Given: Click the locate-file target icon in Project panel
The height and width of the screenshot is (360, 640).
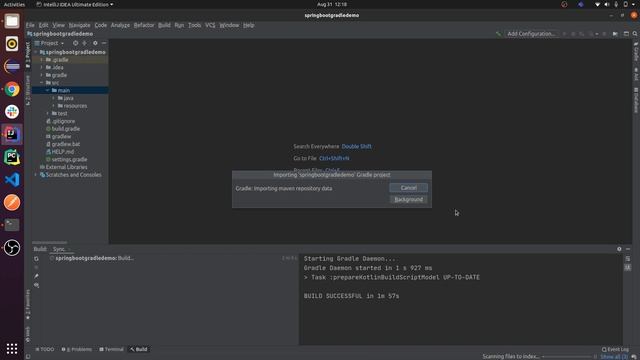Looking at the screenshot, I should pyautogui.click(x=76, y=43).
